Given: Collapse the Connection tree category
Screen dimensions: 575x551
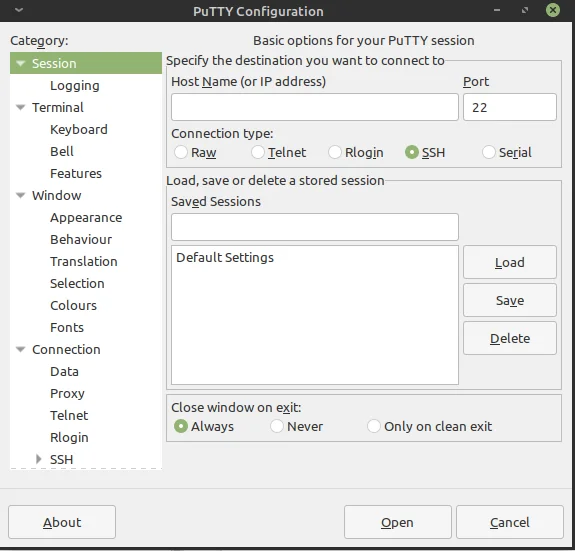Looking at the screenshot, I should [x=21, y=349].
